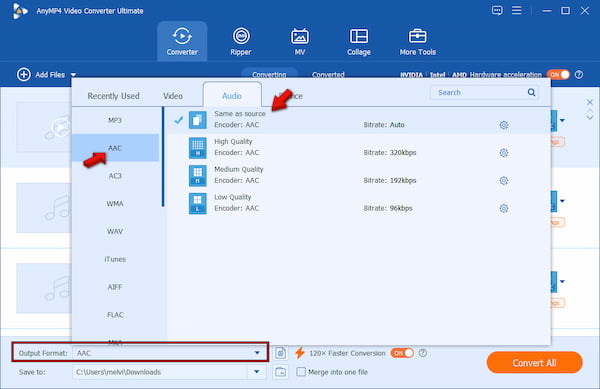This screenshot has width=600, height=389.
Task: Click the search magnifier icon
Action: tap(532, 92)
